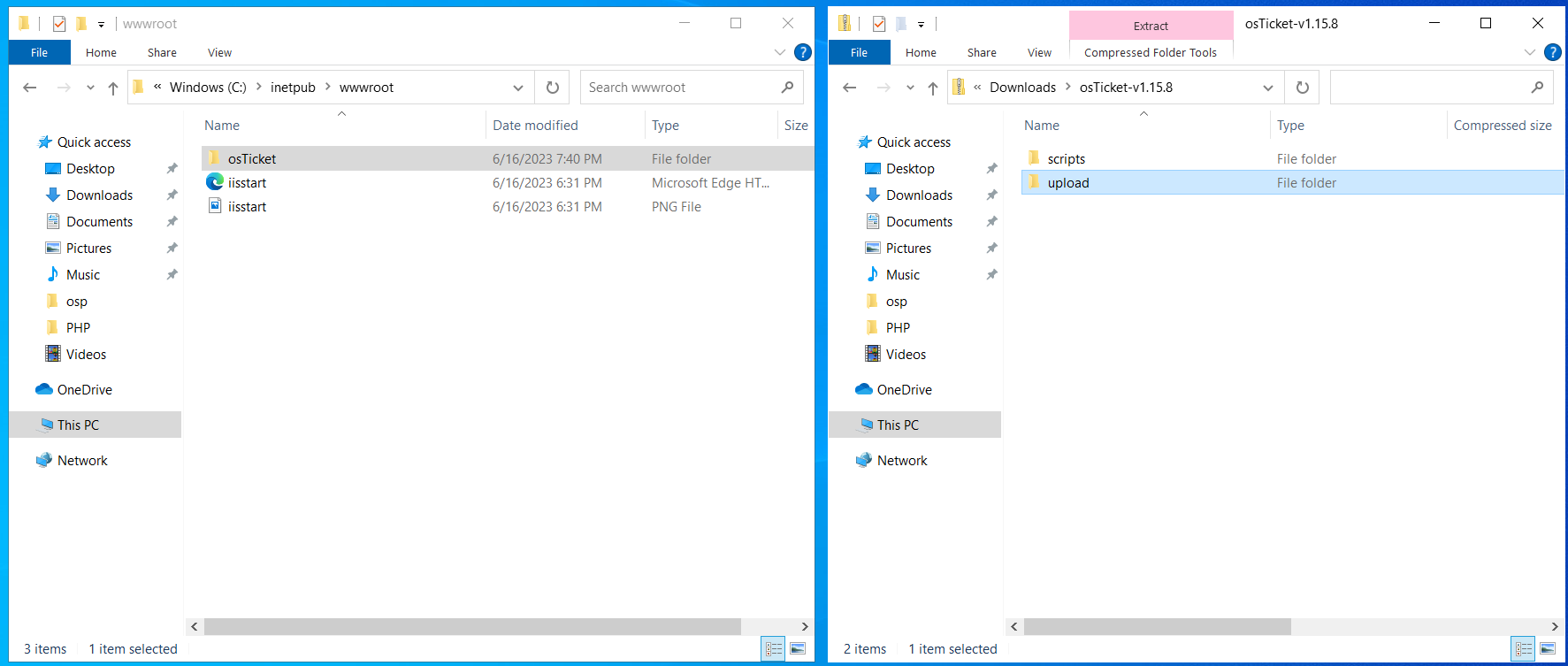
Task: Click Windows (C:) in wwwroot address bar
Action: (x=208, y=87)
